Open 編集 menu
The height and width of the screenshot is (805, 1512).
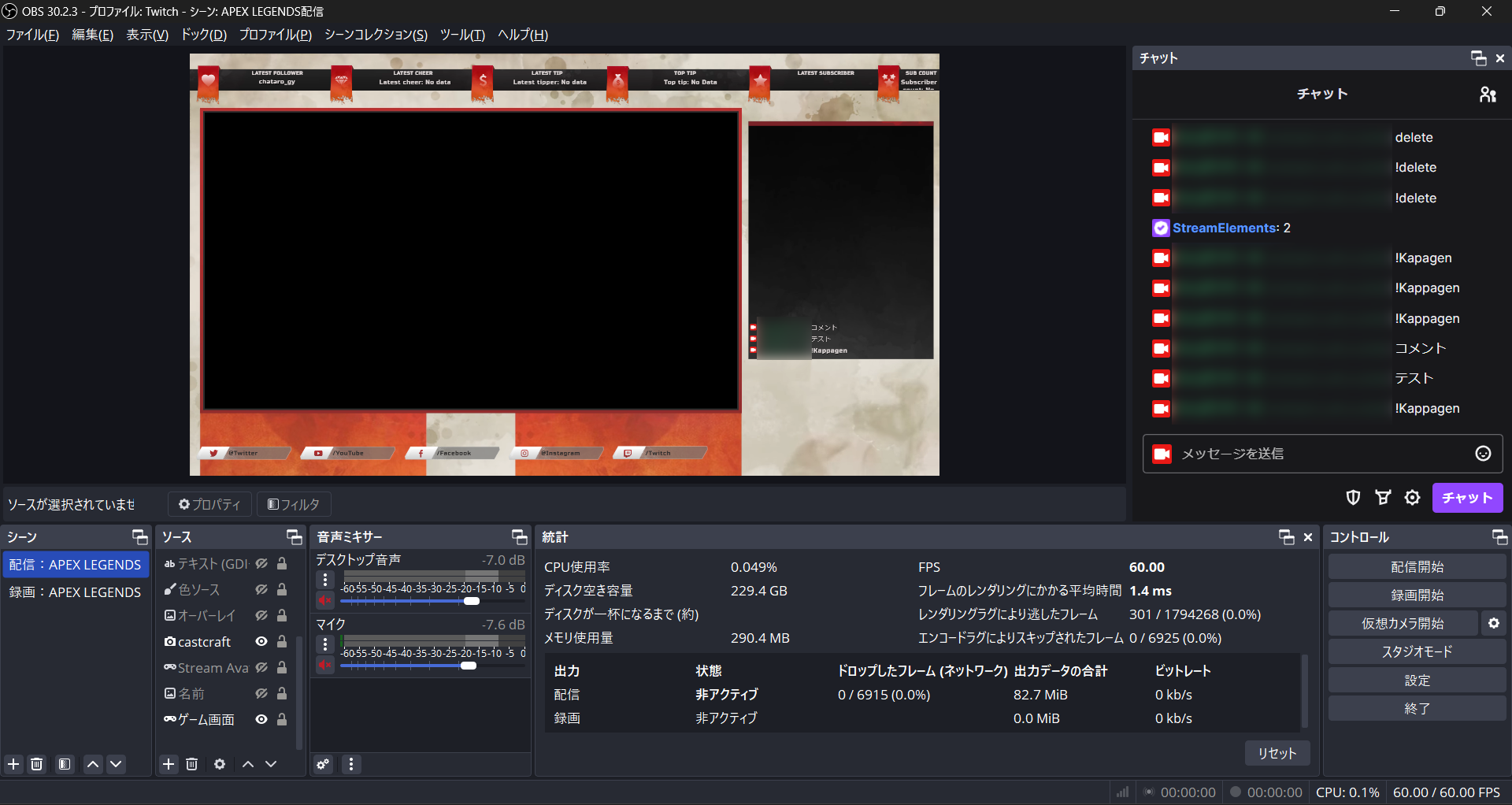click(92, 35)
